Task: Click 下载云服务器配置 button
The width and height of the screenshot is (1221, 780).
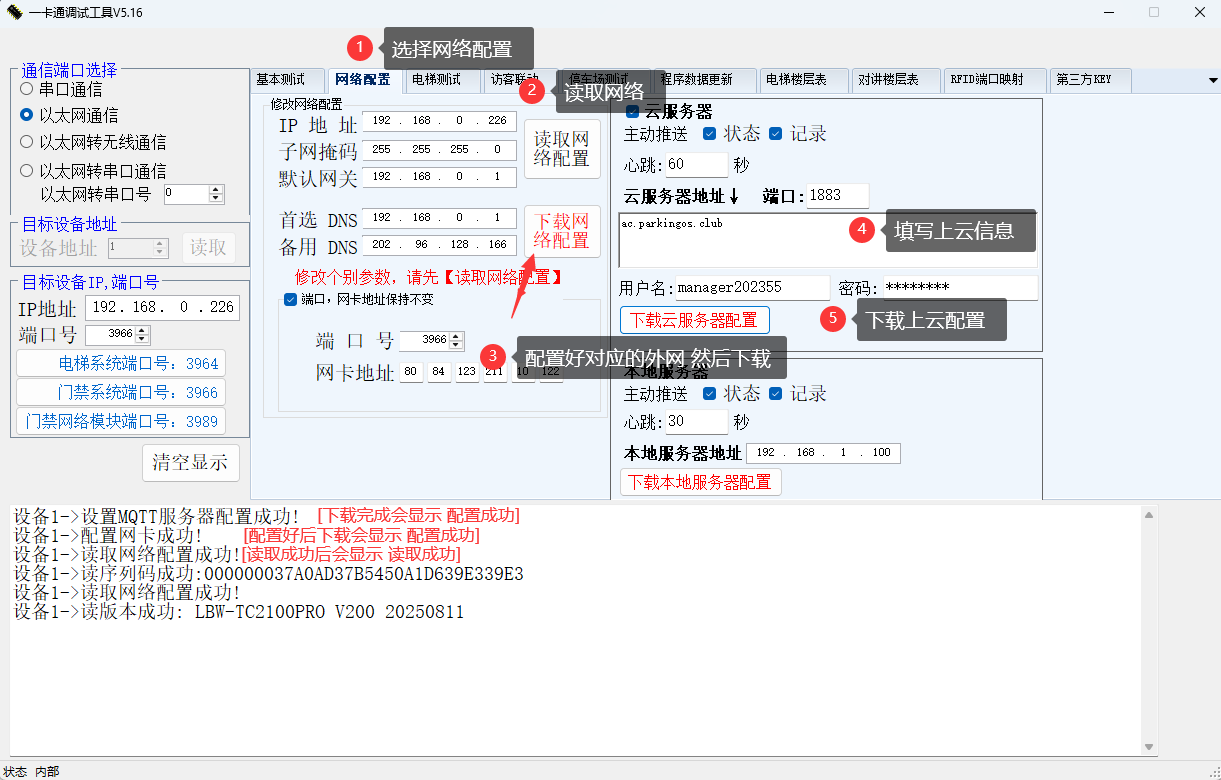Action: point(695,320)
